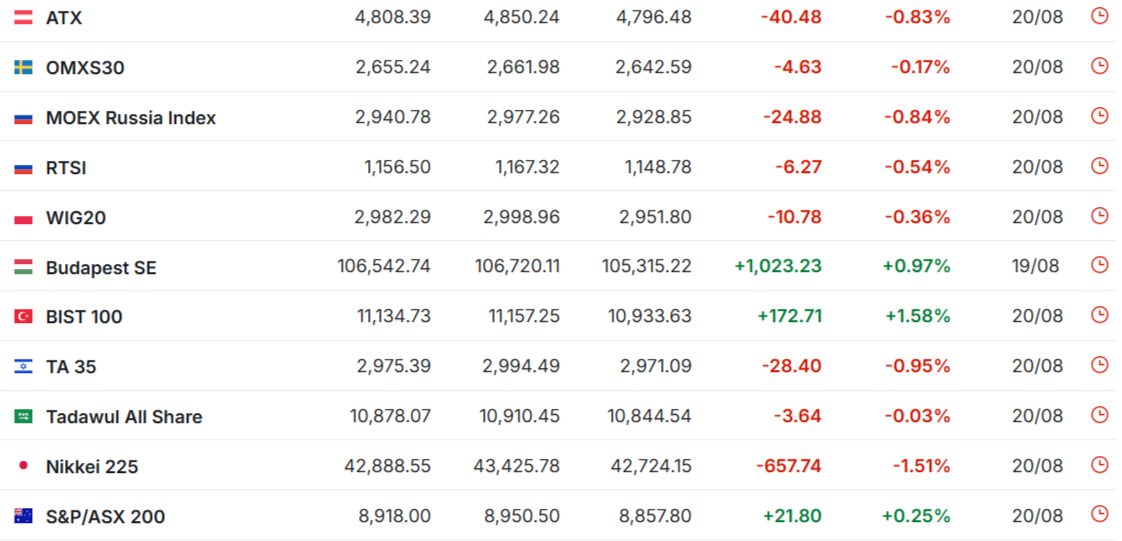1122x541 pixels.
Task: Click the S&P/ASX 200 index name
Action: pyautogui.click(x=105, y=516)
